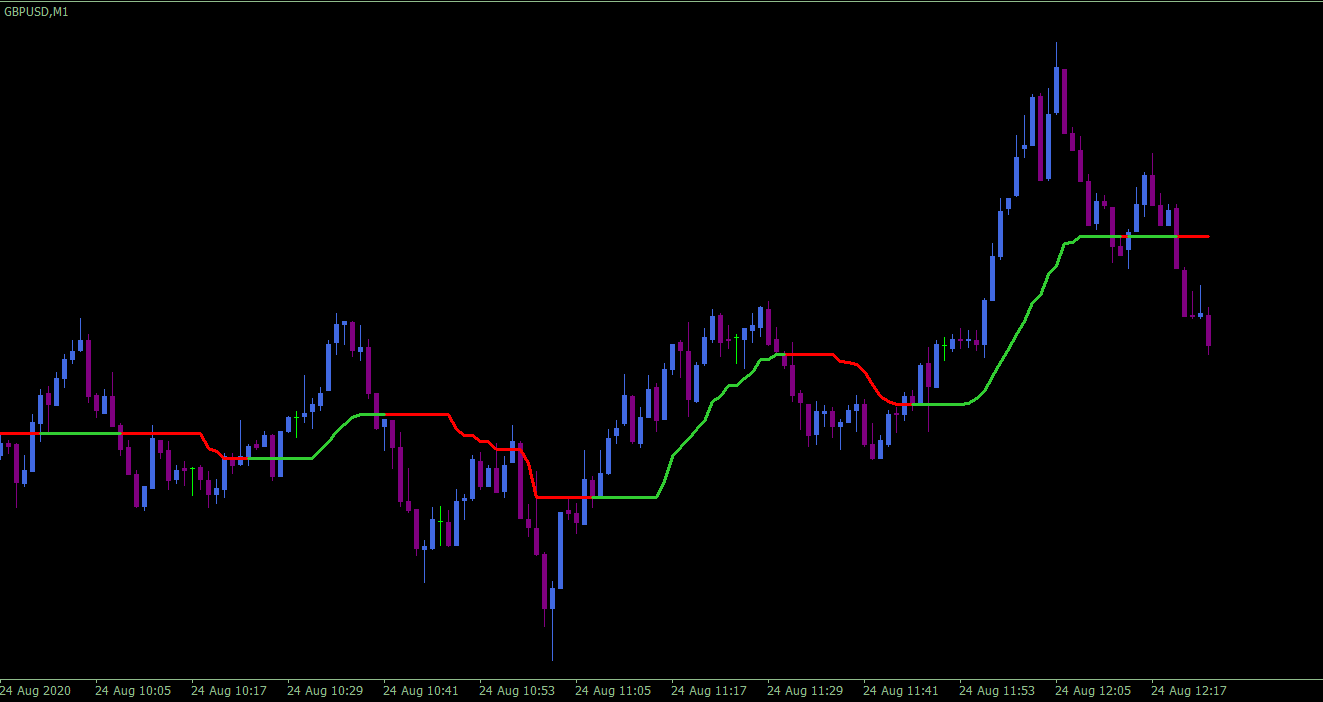Click the last purple candle on the chart
Image resolution: width=1323 pixels, height=702 pixels.
(x=1208, y=330)
